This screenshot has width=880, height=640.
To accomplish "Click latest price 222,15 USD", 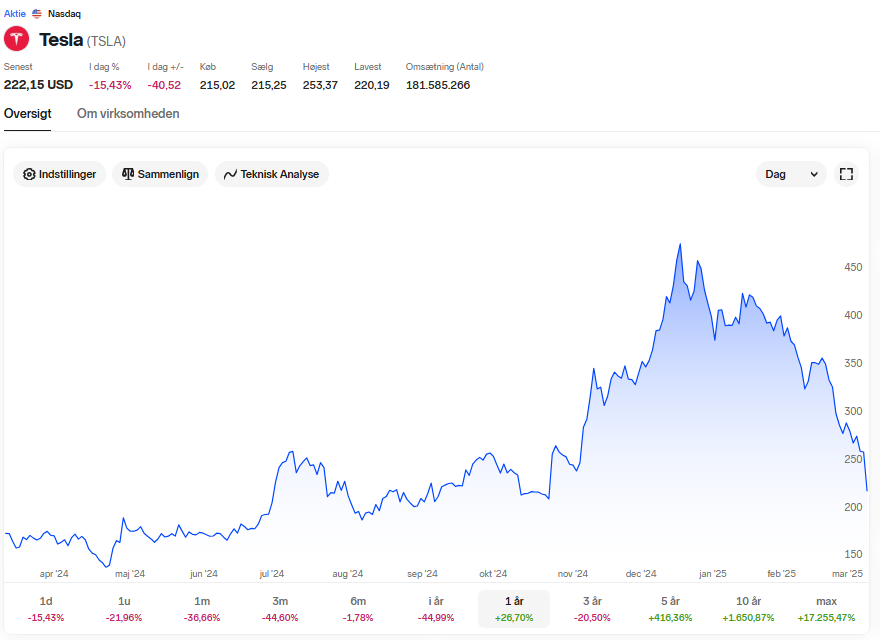I will [38, 85].
